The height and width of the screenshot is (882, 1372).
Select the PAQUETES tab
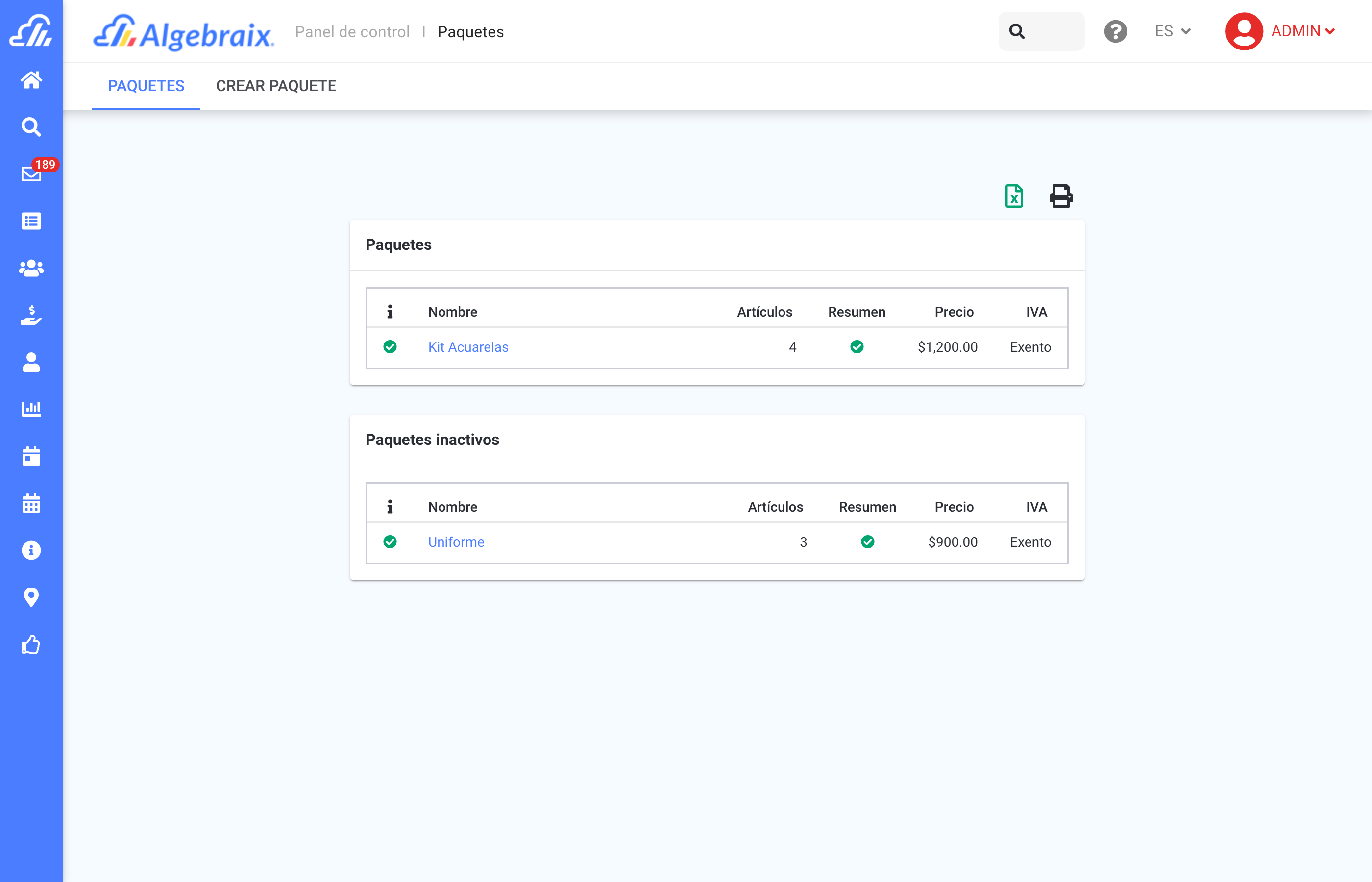[x=146, y=86]
